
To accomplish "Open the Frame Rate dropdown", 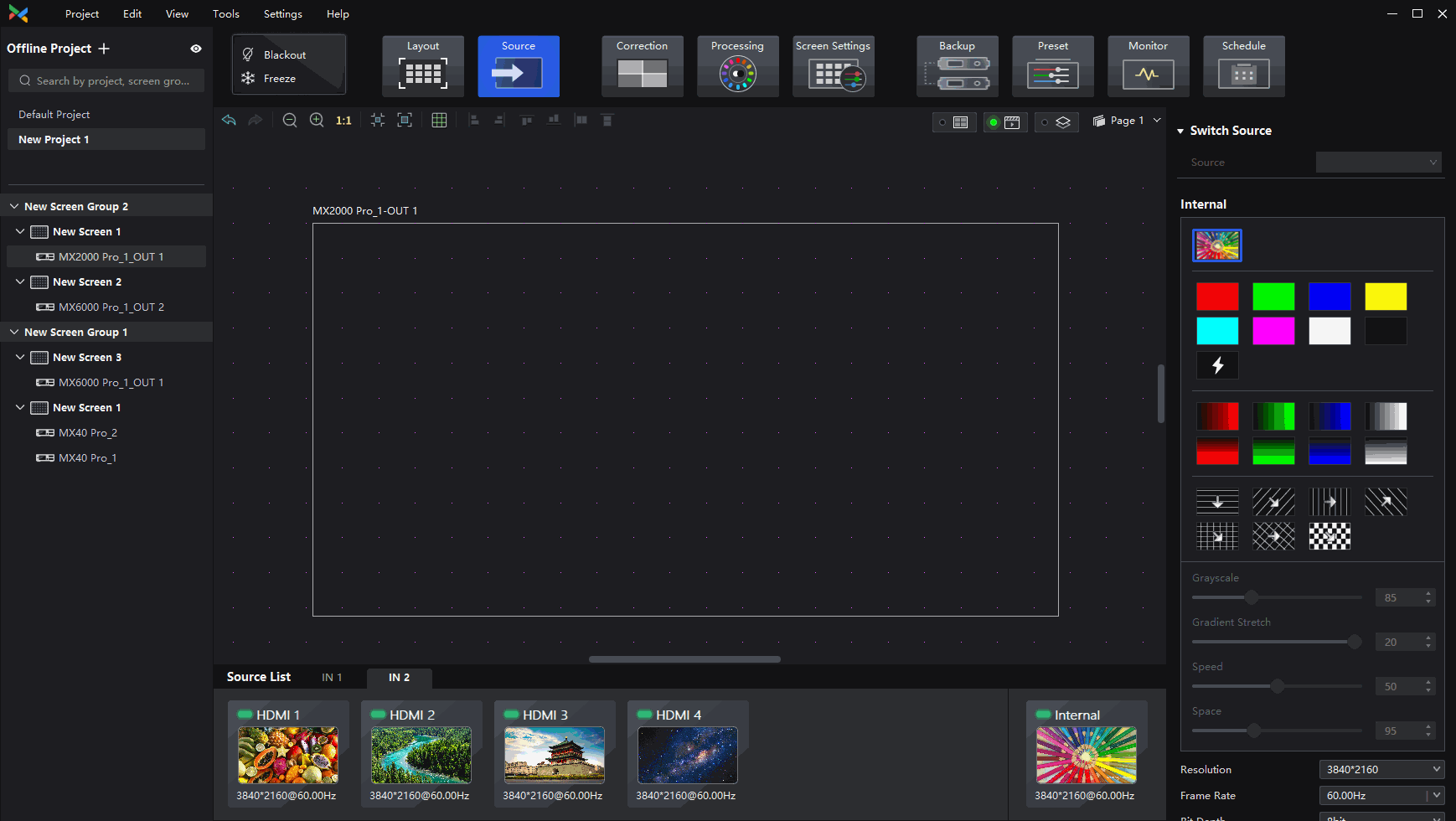I will [x=1381, y=795].
